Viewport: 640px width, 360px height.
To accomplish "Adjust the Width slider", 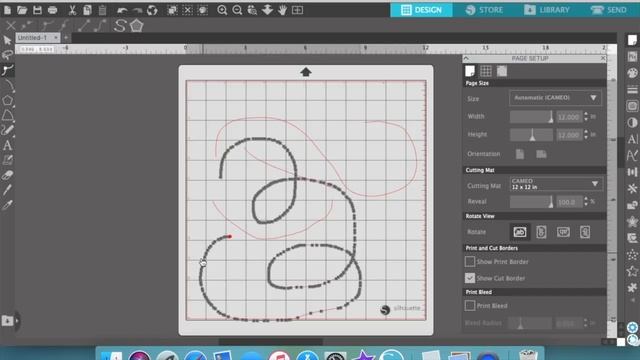I will click(x=531, y=117).
